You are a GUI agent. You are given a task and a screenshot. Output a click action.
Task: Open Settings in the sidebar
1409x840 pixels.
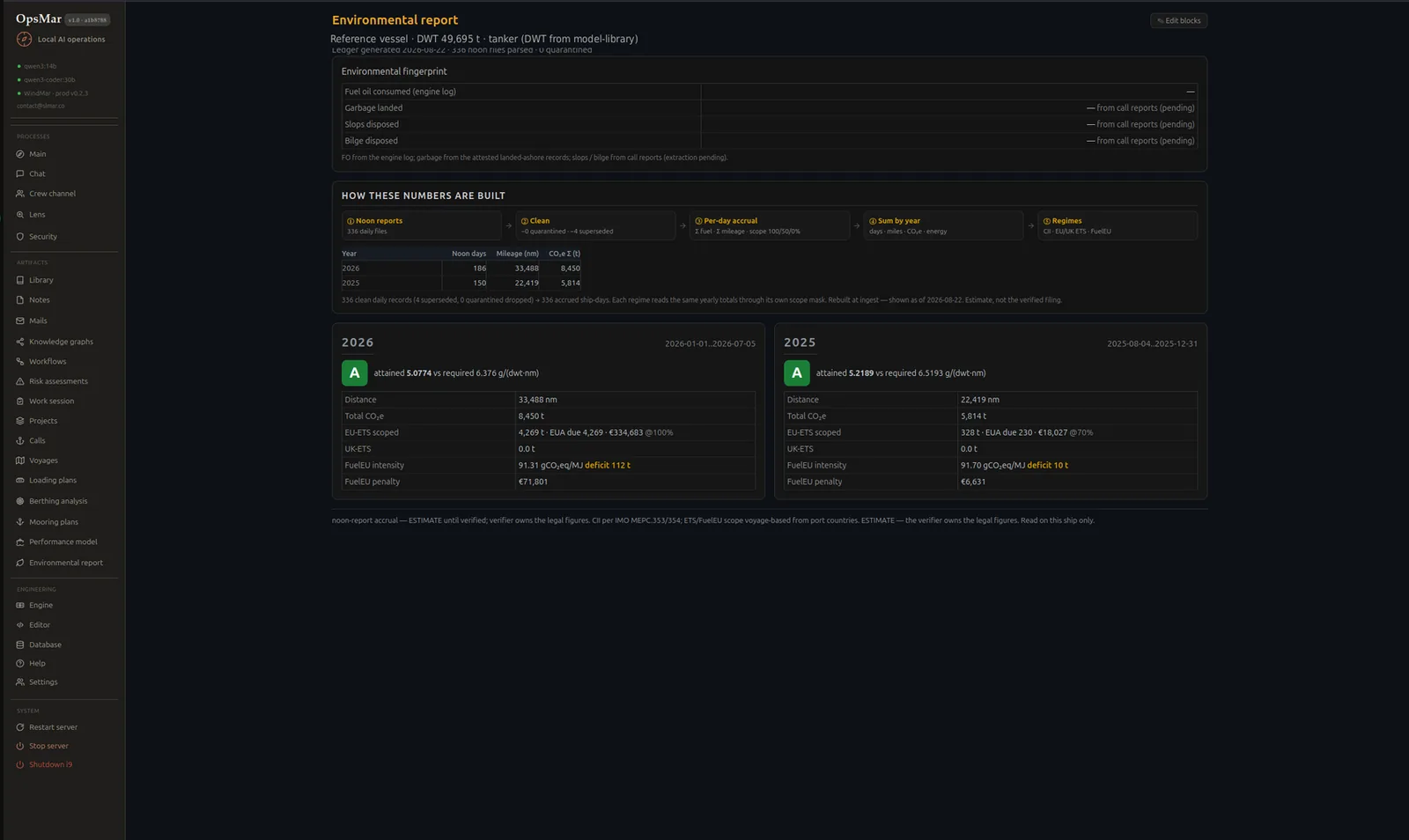[43, 682]
